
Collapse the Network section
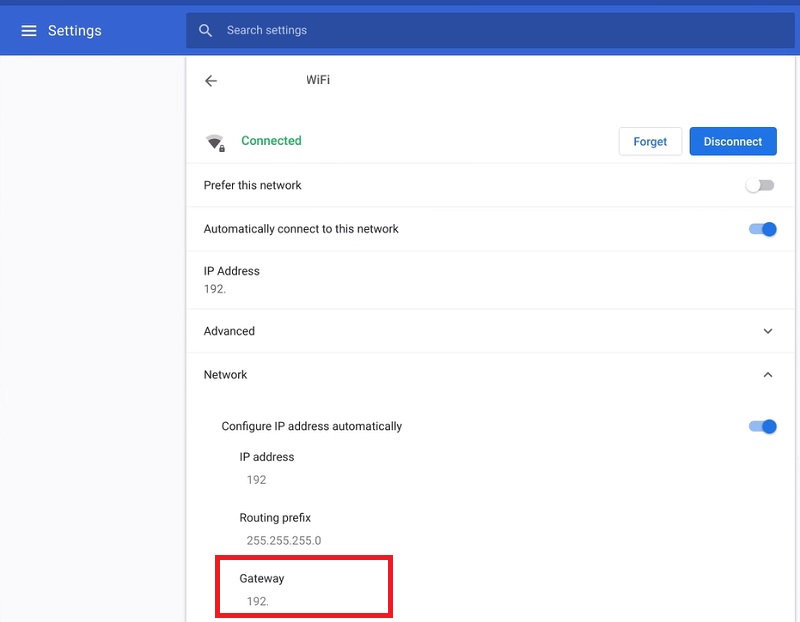[x=490, y=374]
